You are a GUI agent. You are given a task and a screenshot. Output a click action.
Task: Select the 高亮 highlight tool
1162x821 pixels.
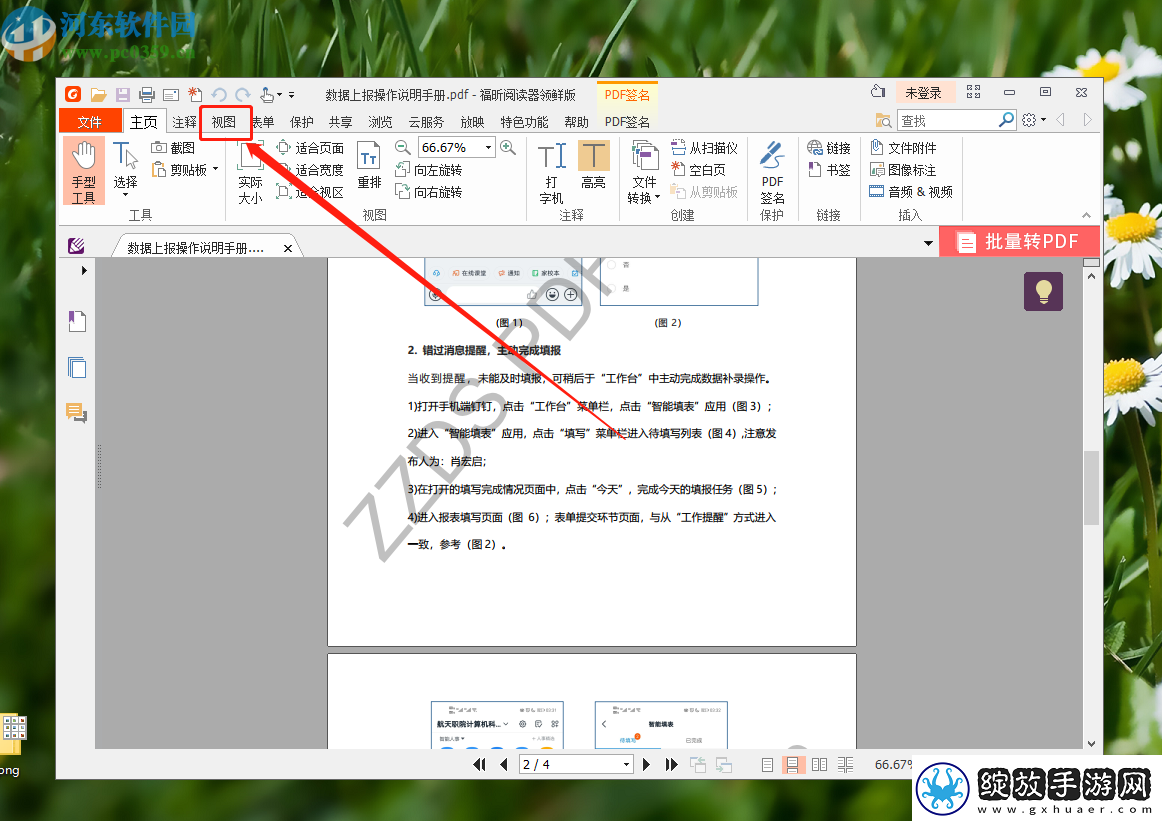[594, 166]
